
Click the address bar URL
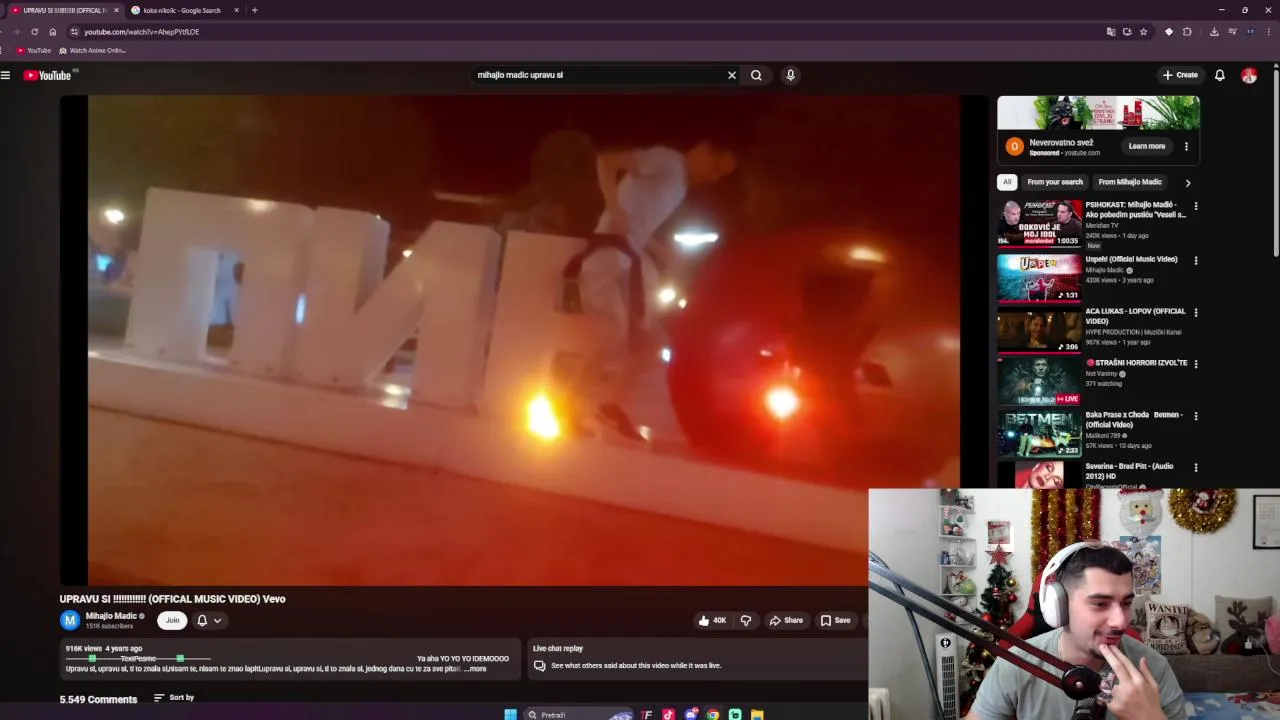point(141,32)
